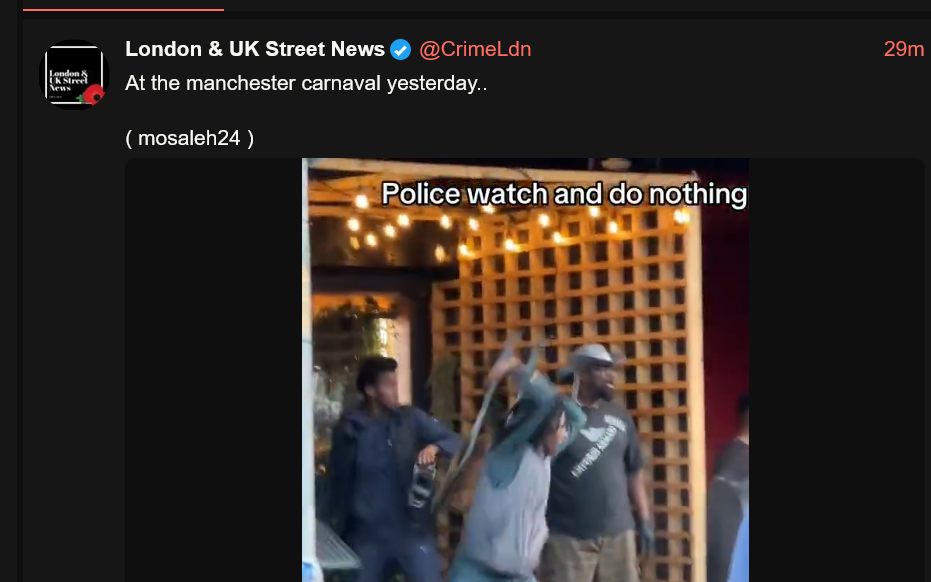931x582 pixels.
Task: Open tweet permalink via 29m timestamp
Action: pos(904,49)
